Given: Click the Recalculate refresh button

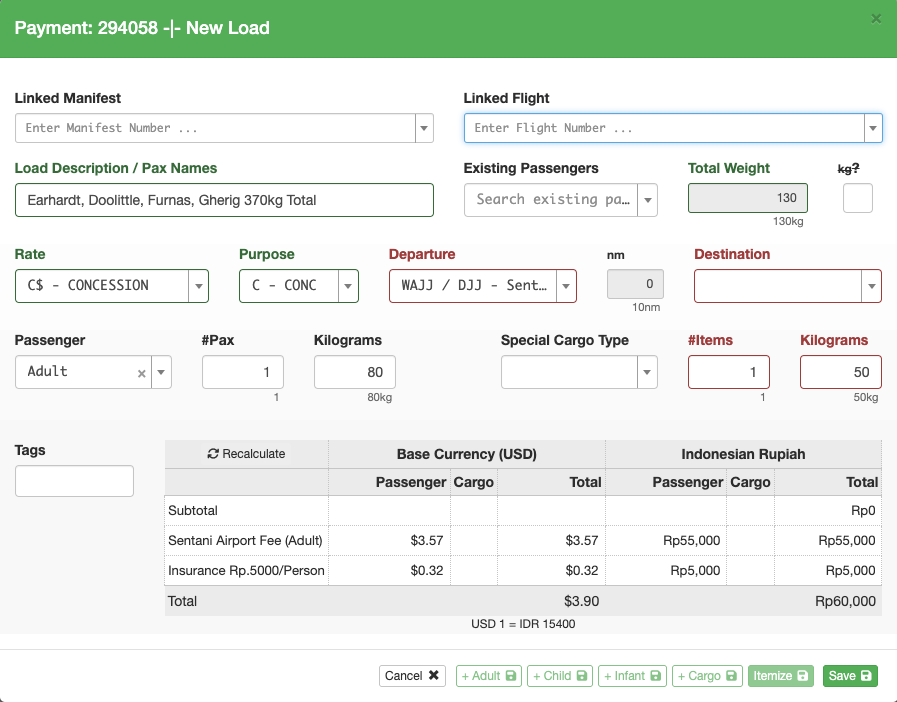Looking at the screenshot, I should (246, 454).
